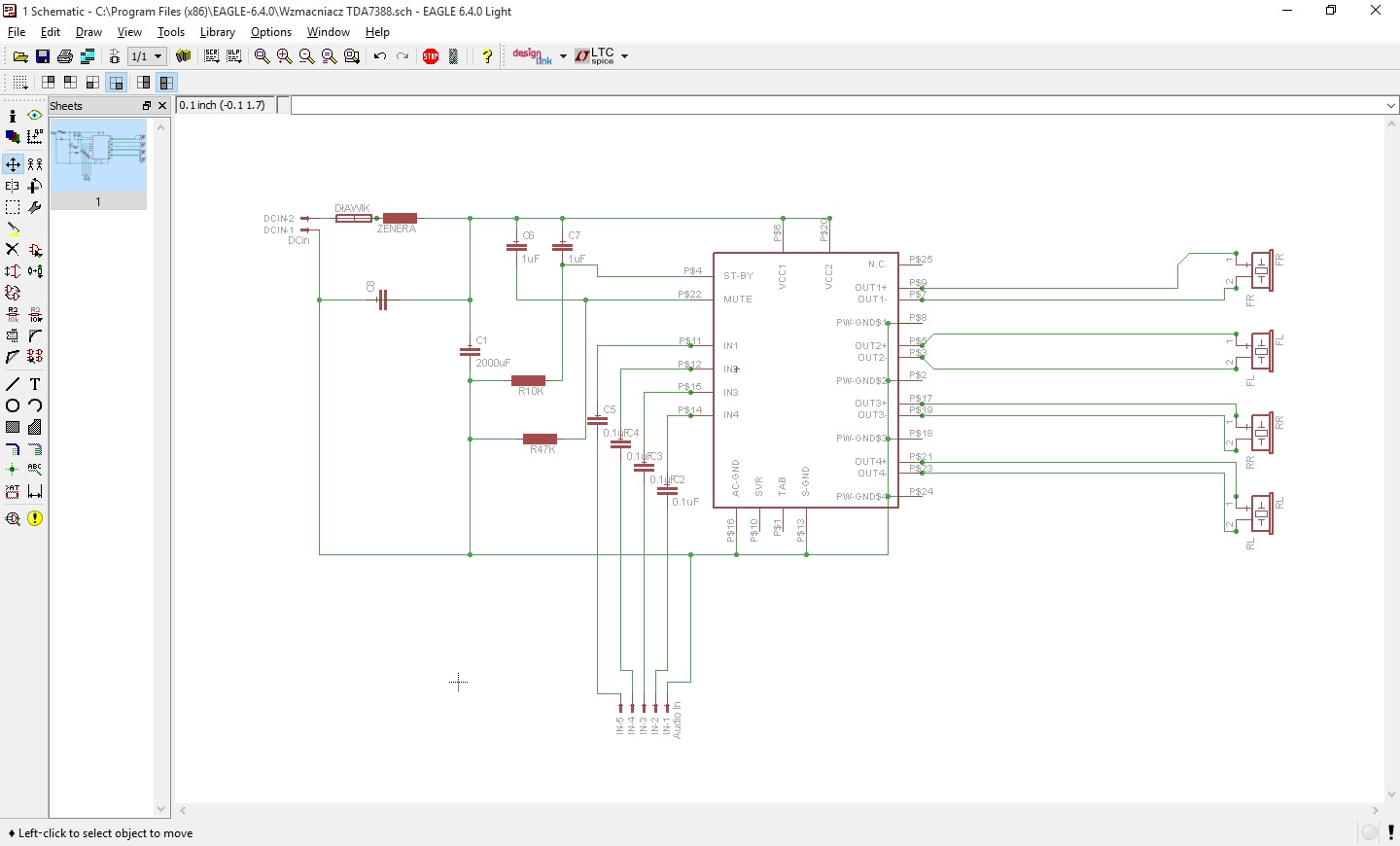The height and width of the screenshot is (846, 1400).
Task: Undo the last action
Action: (380, 56)
